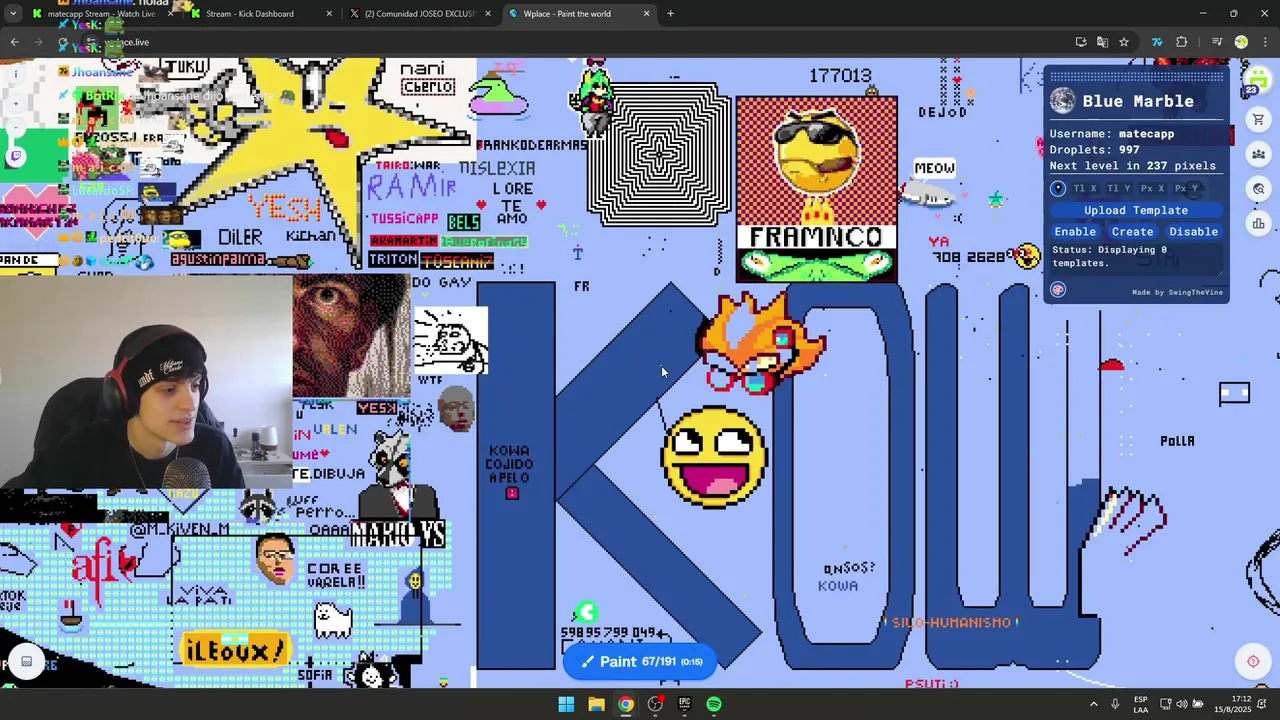Click the blue extension icon beside Extensions
This screenshot has width=1280, height=720.
tap(1157, 42)
